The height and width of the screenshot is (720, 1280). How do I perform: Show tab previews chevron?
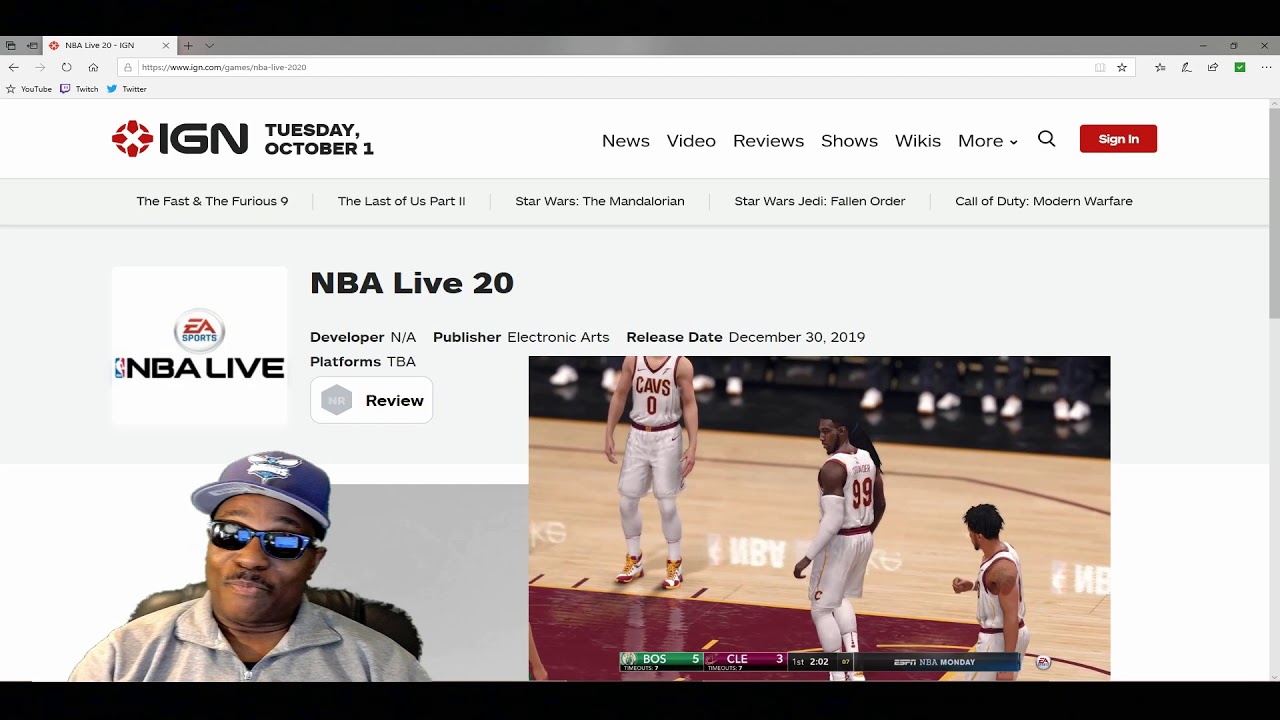tap(209, 46)
